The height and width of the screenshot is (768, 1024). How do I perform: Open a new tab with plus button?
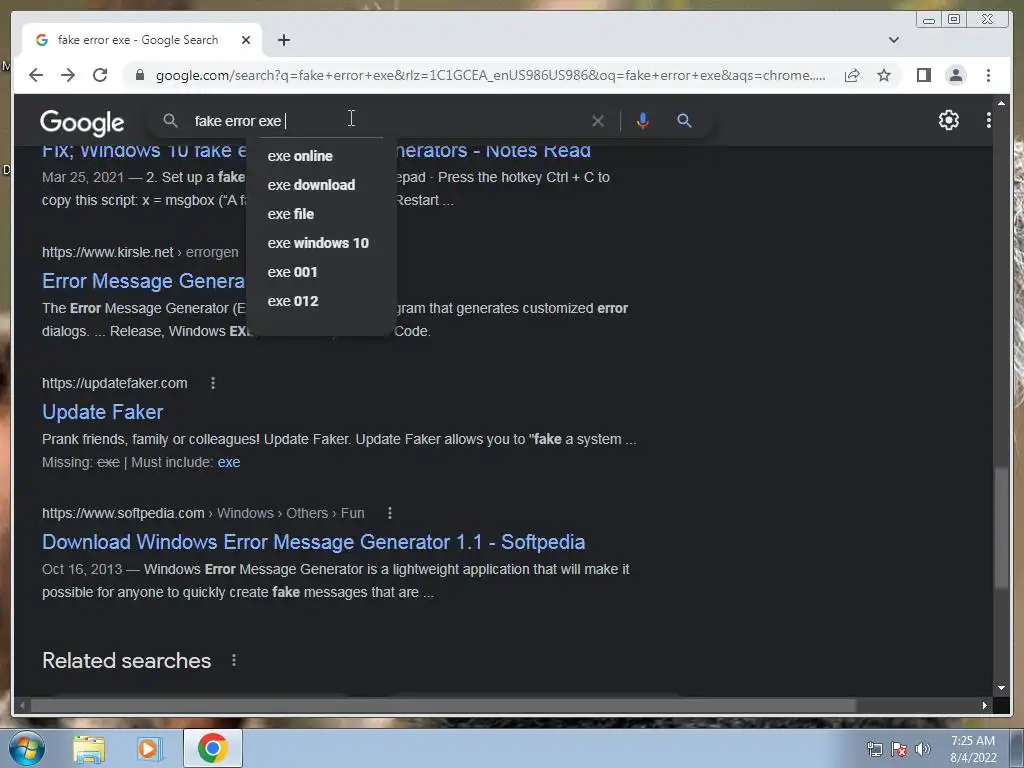pyautogui.click(x=283, y=40)
